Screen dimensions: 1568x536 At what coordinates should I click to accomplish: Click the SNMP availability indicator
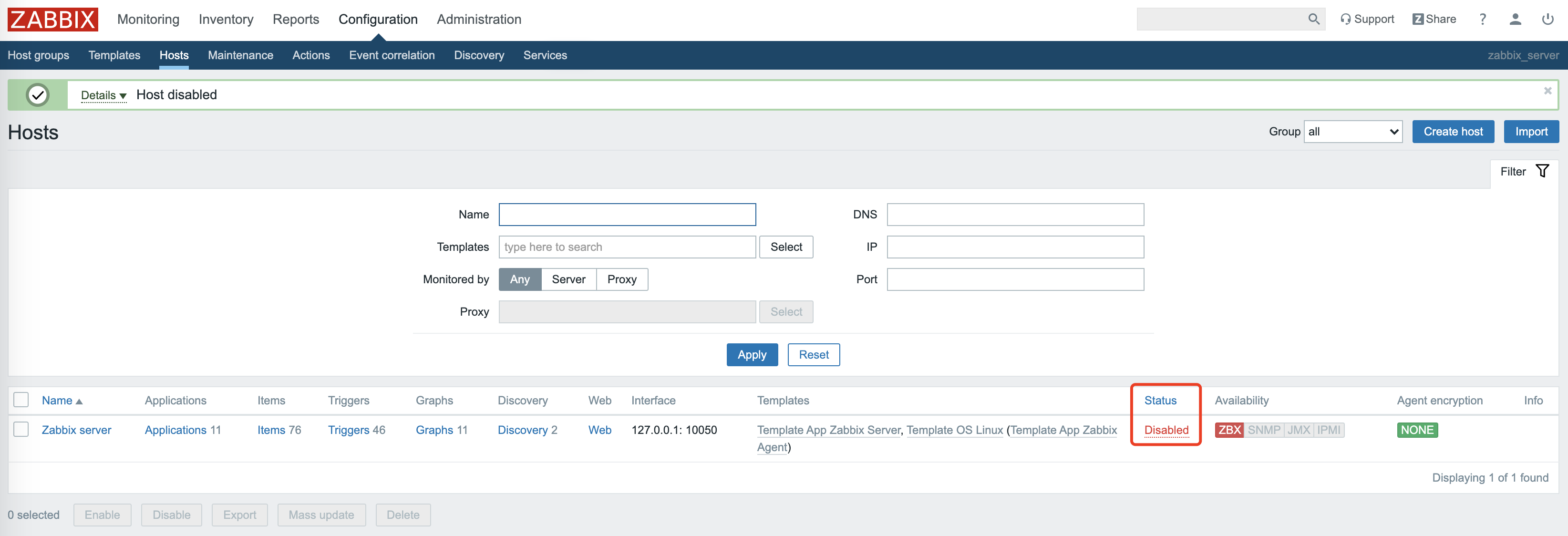tap(1264, 430)
